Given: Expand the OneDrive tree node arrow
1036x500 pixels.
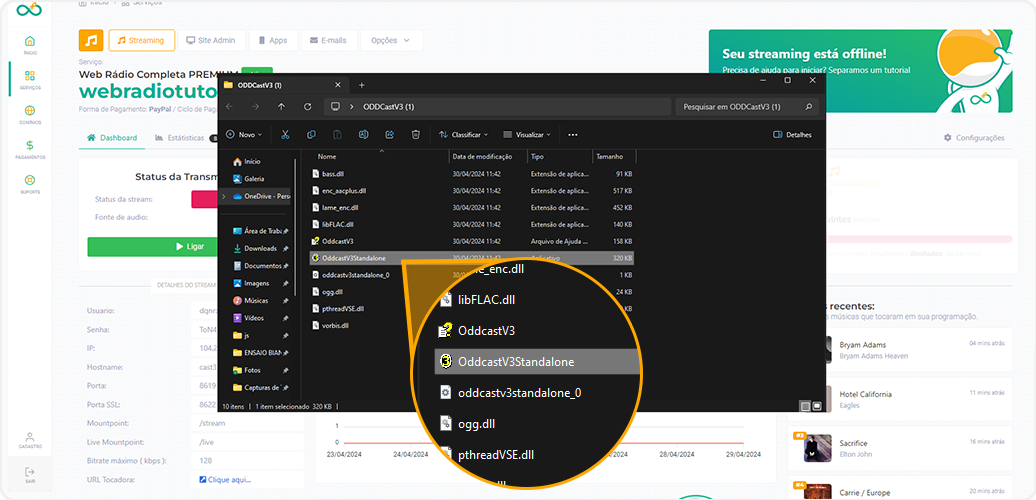Looking at the screenshot, I should tap(224, 196).
